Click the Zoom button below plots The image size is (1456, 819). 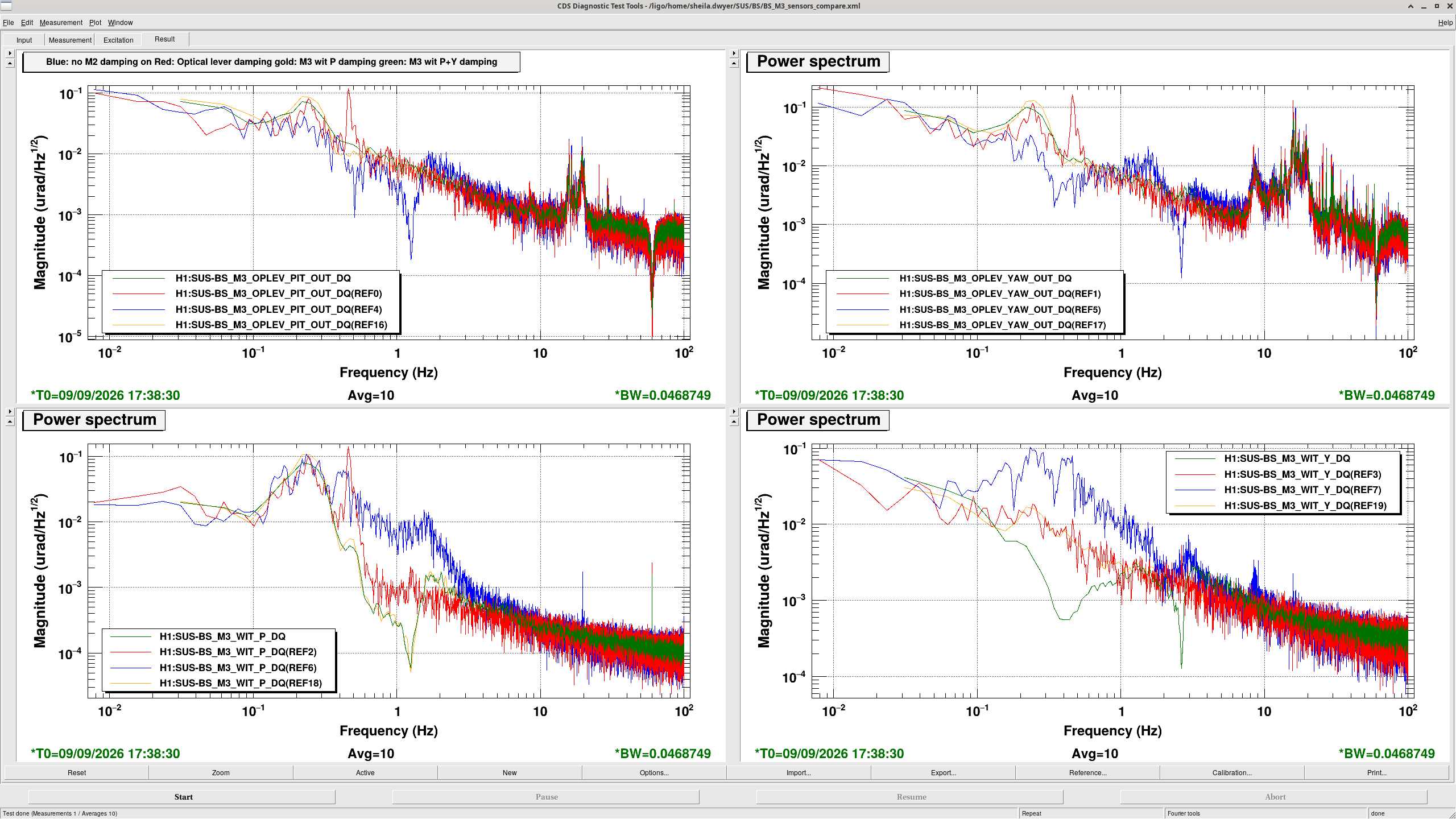221,772
